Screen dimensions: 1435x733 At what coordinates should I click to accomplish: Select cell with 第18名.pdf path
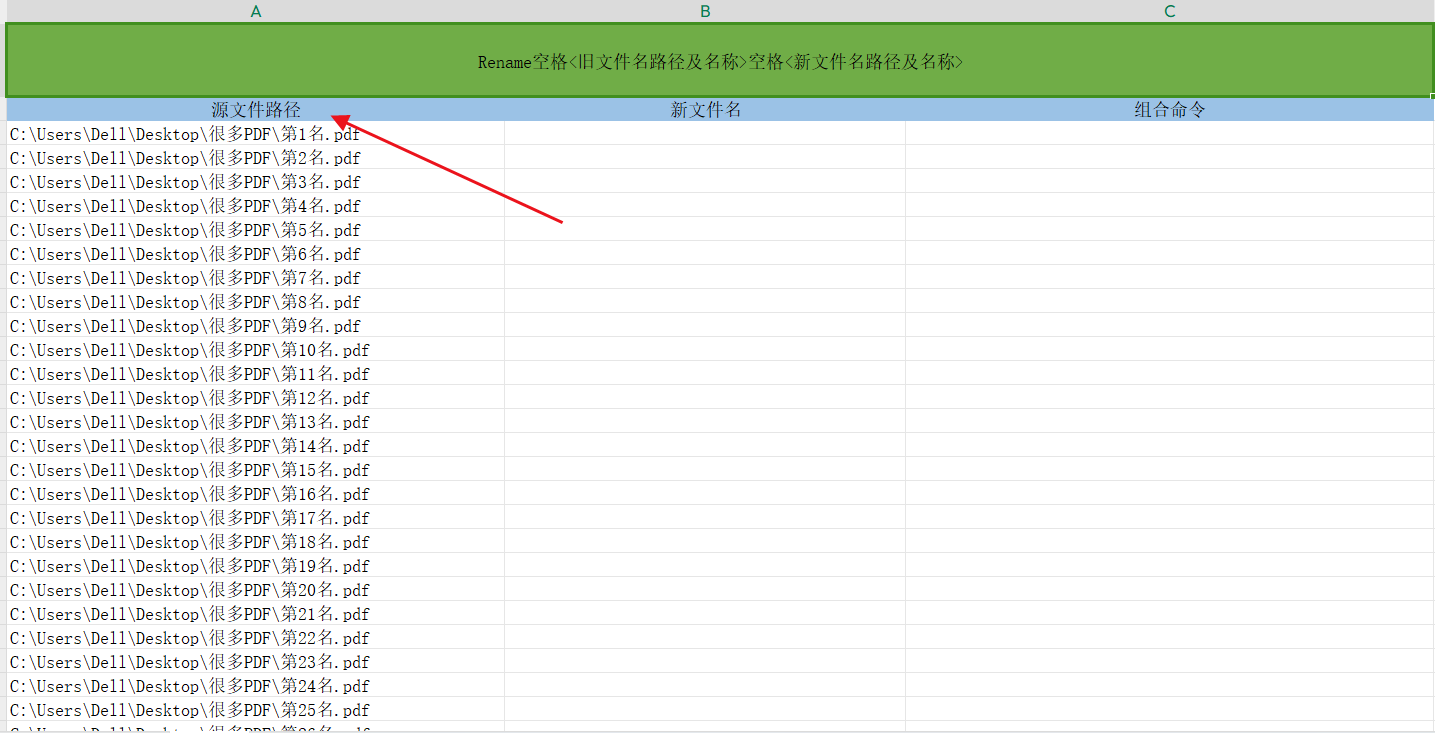pos(256,541)
